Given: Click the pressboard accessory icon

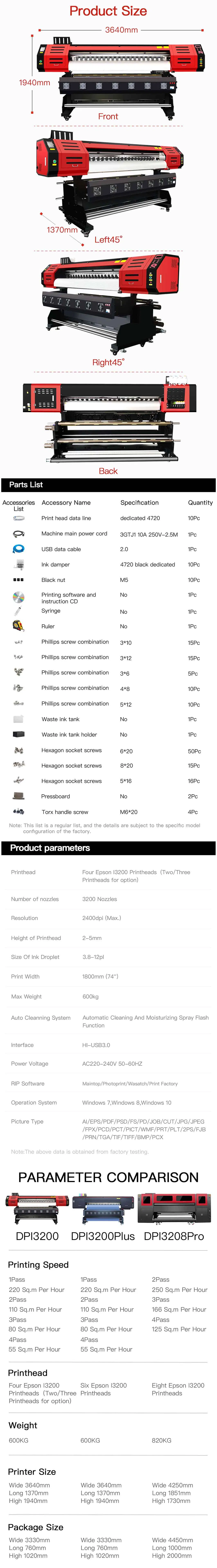Looking at the screenshot, I should click(18, 796).
